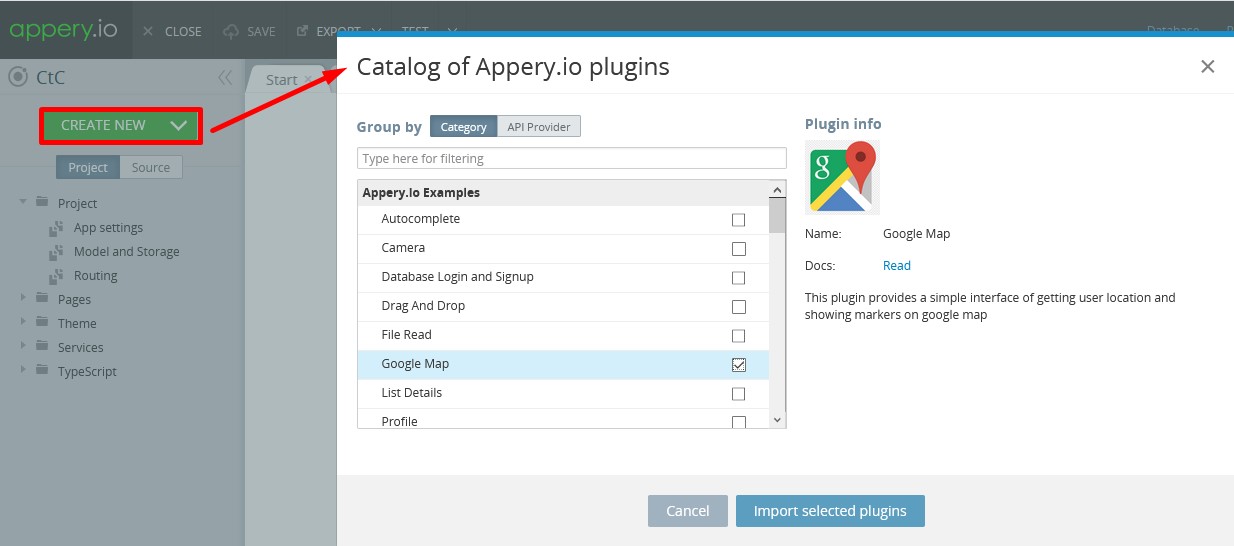Viewport: 1234px width, 546px height.
Task: Click the Cancel button
Action: 687,511
